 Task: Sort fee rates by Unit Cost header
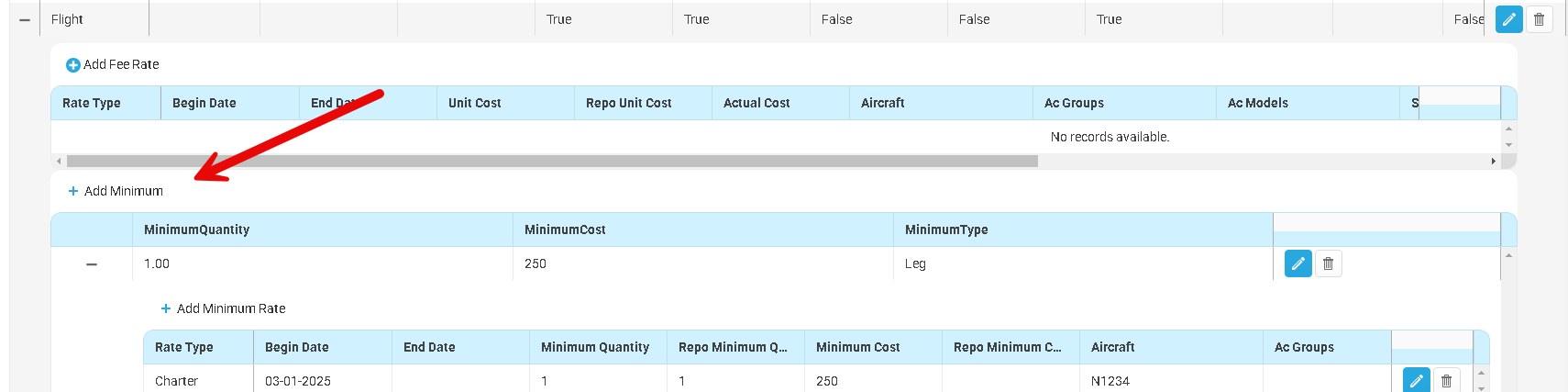(475, 103)
